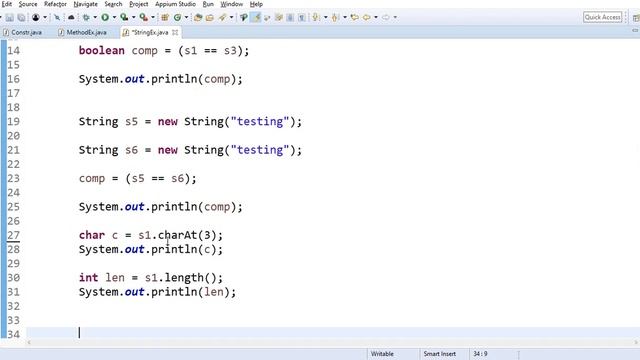The height and width of the screenshot is (360, 640).
Task: Click 'int len = s1.length();' line
Action: (x=151, y=278)
